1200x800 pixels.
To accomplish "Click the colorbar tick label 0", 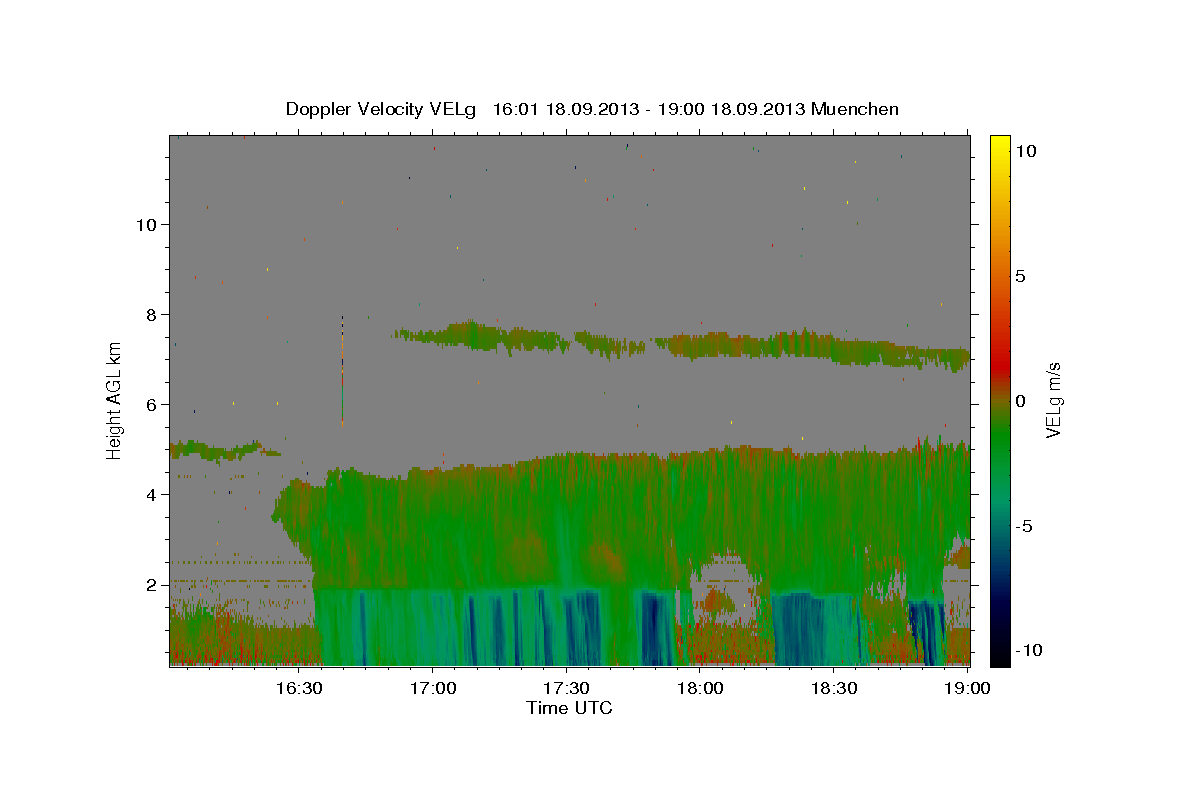I will [x=1019, y=401].
